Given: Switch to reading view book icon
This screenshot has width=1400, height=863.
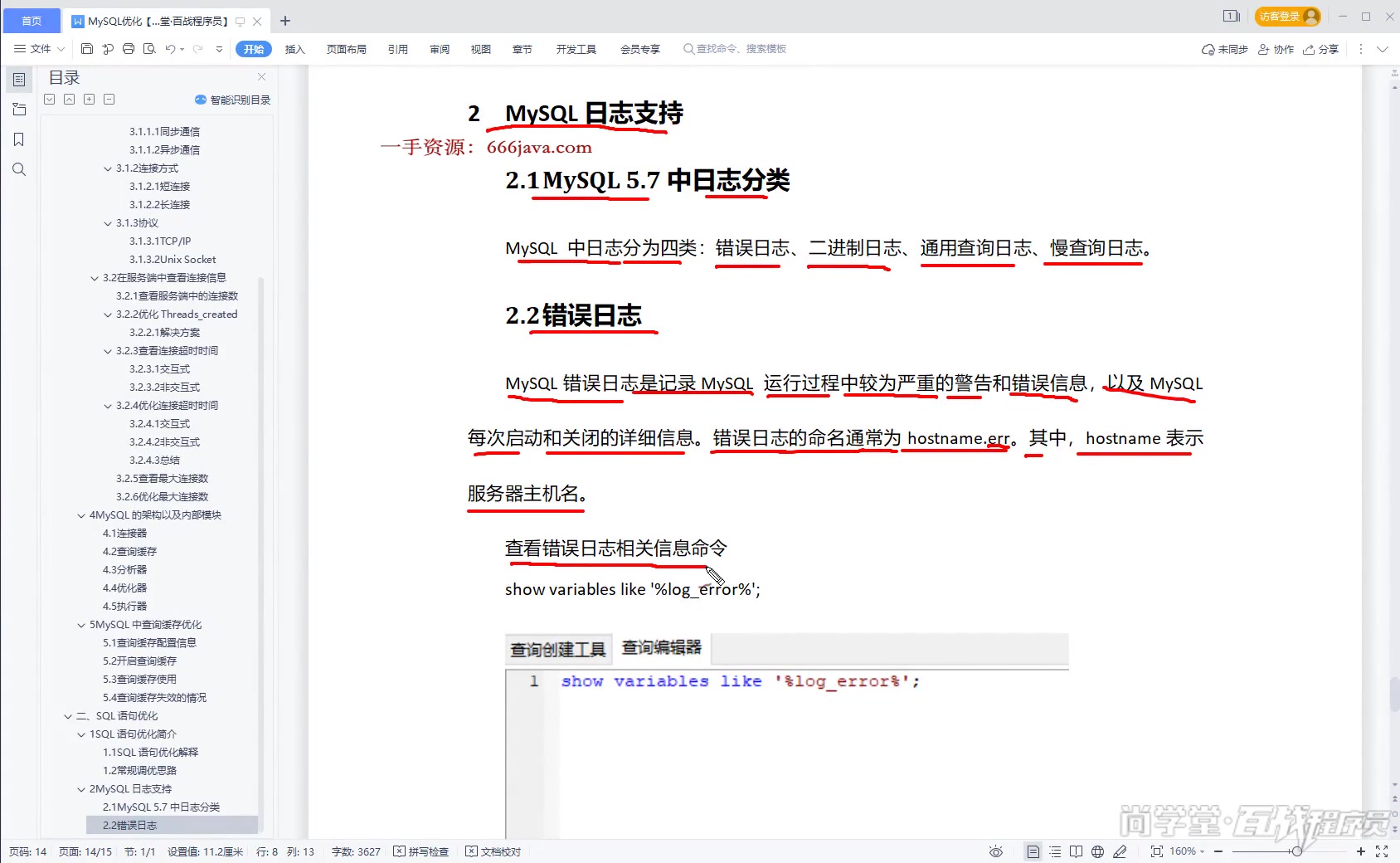Looking at the screenshot, I should click(1076, 851).
